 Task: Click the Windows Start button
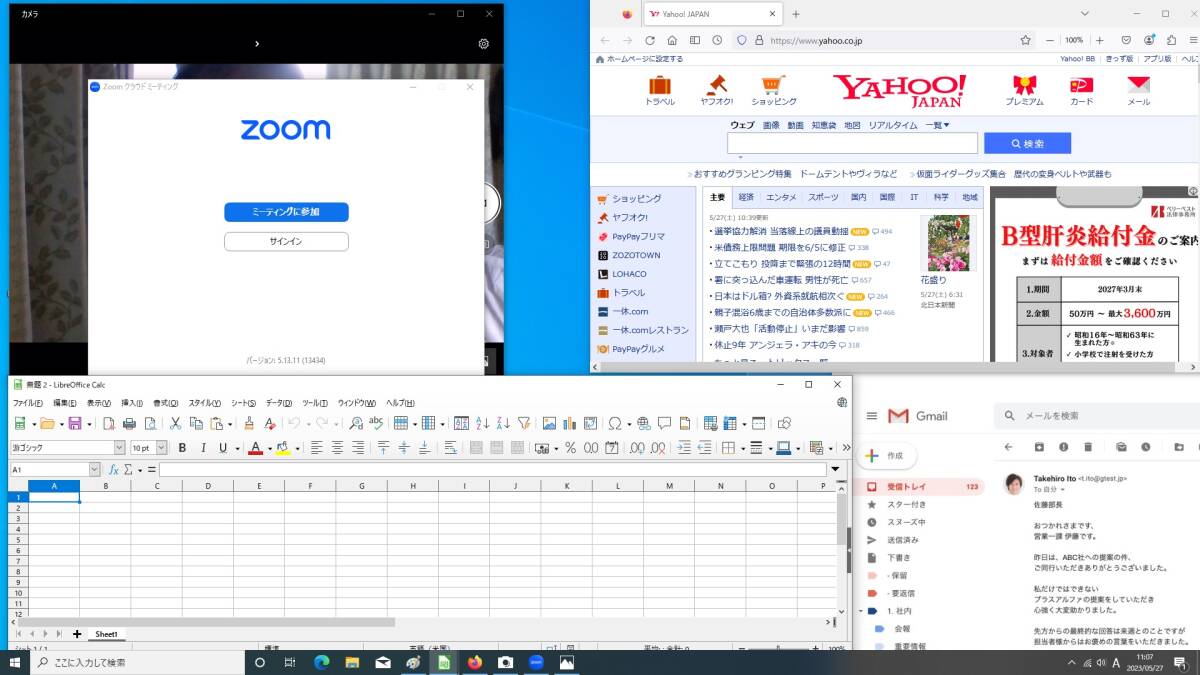click(15, 662)
